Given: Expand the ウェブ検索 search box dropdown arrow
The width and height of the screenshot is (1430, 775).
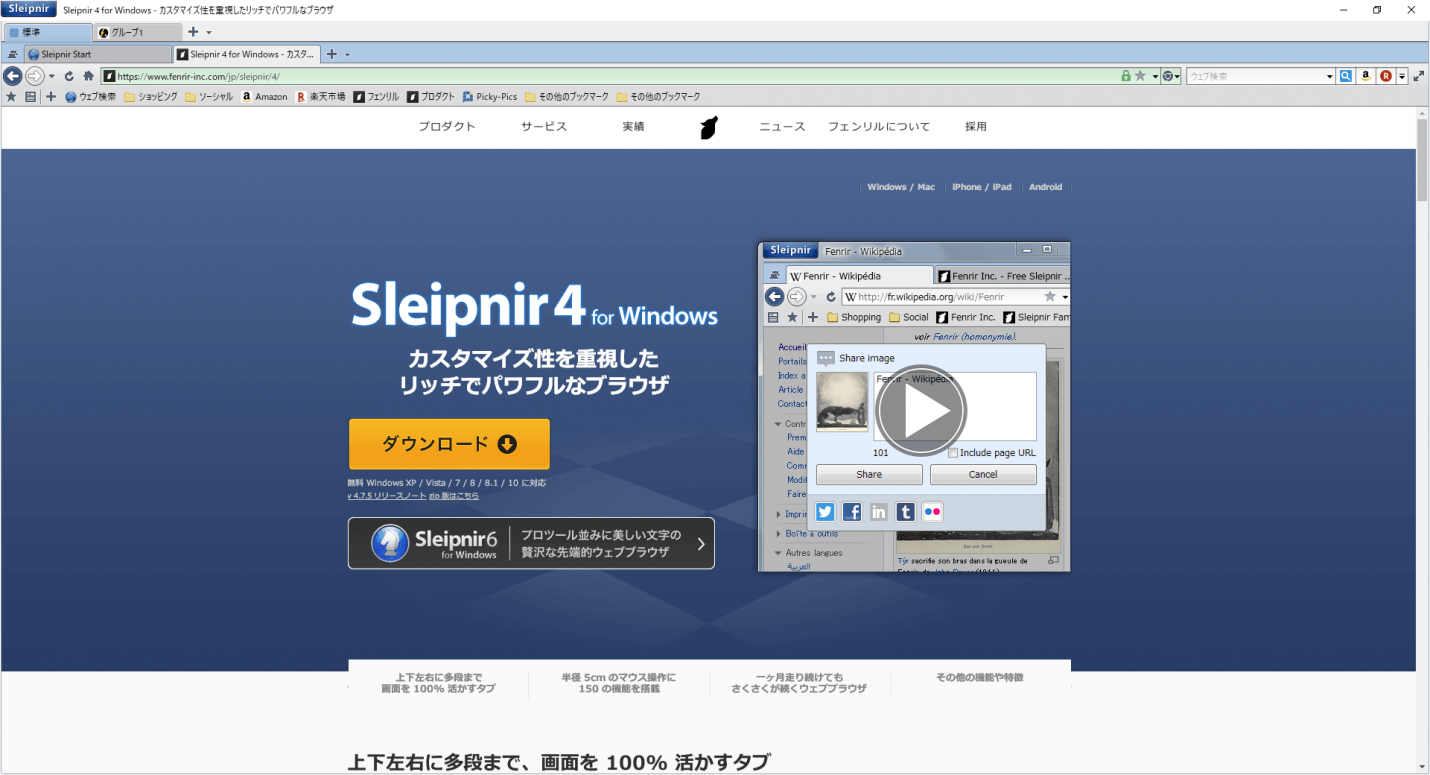Looking at the screenshot, I should pyautogui.click(x=1329, y=76).
